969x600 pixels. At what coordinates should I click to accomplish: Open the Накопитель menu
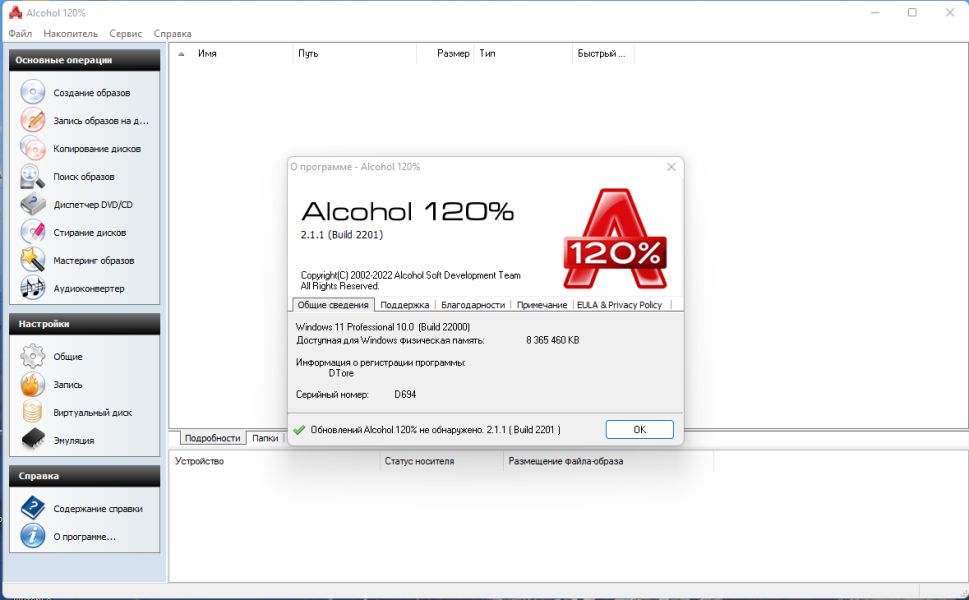tap(70, 33)
